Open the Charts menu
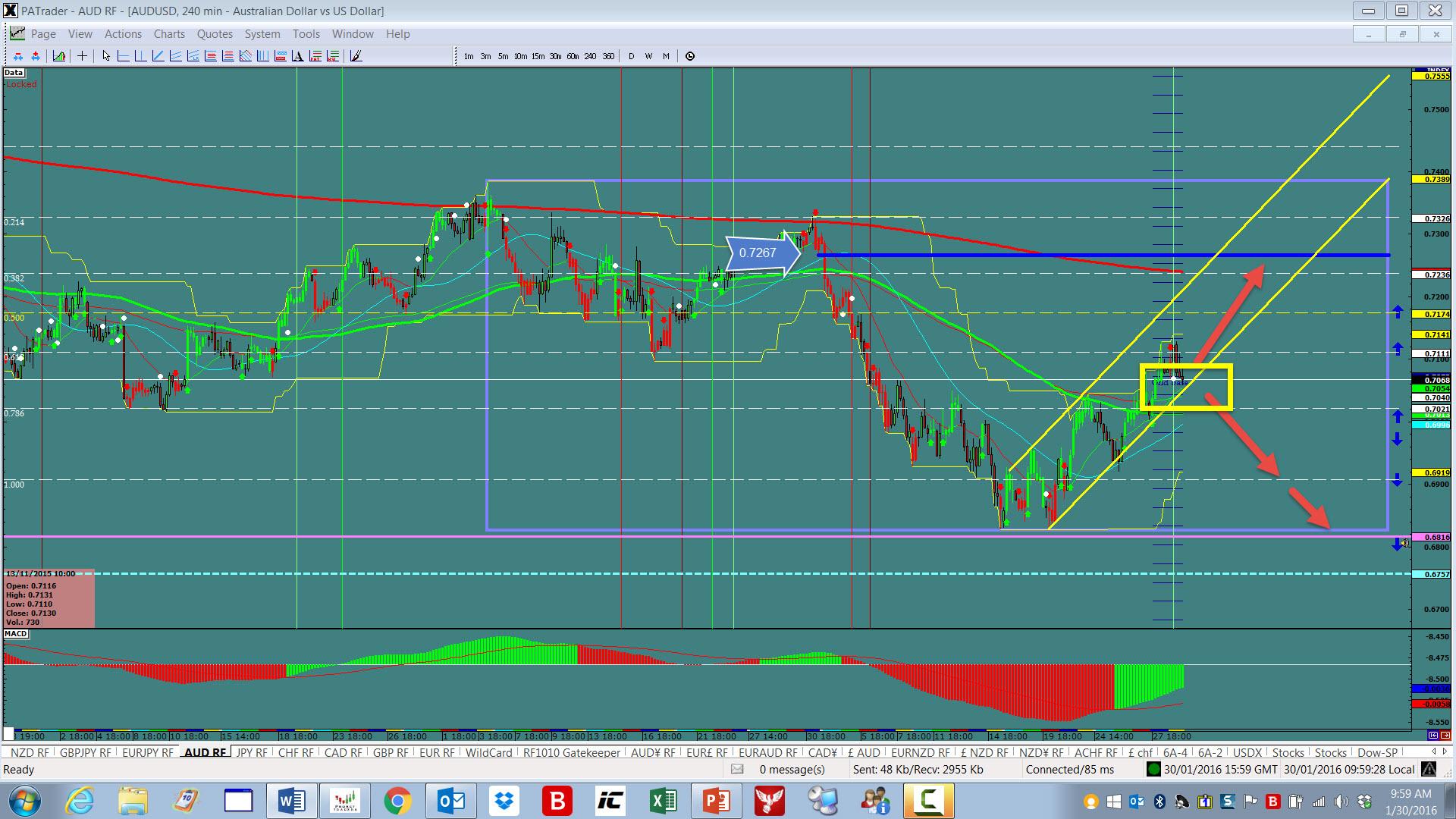The image size is (1456, 819). [x=168, y=34]
